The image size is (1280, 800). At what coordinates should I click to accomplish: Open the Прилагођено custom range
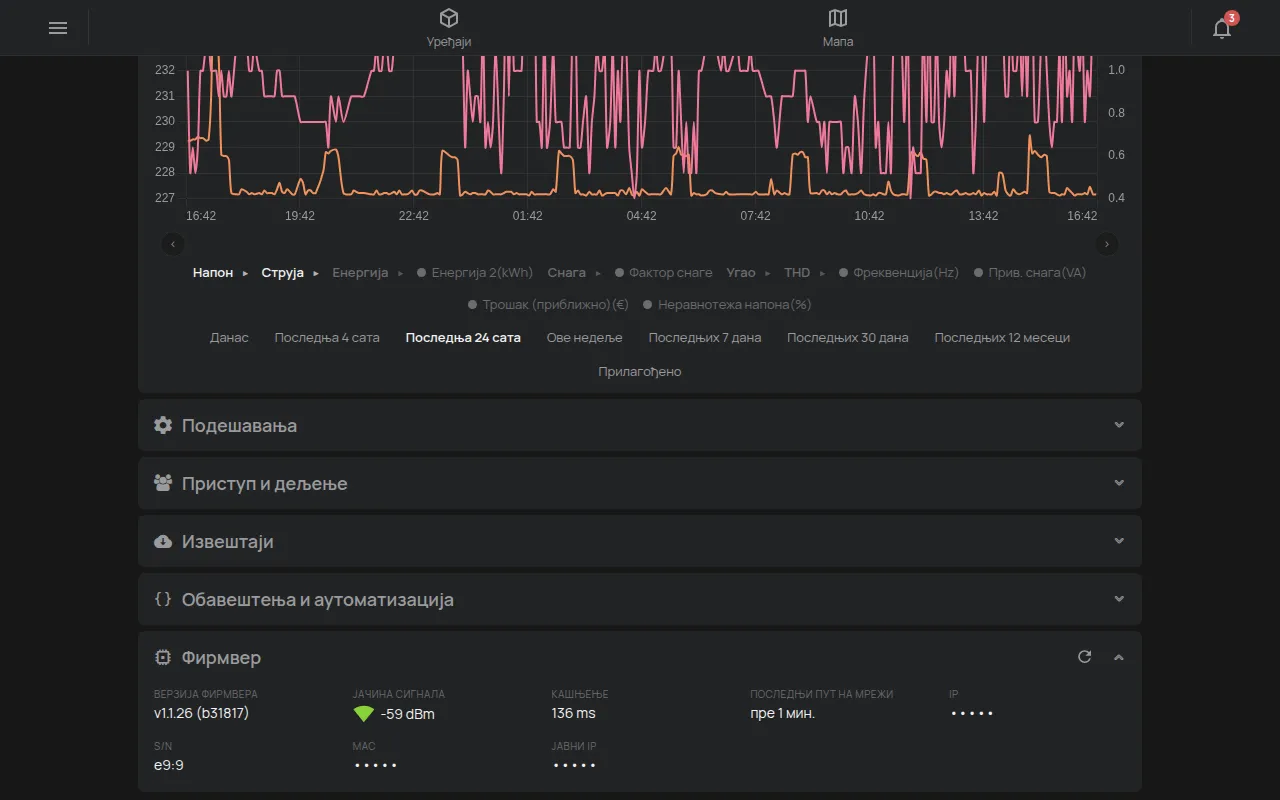[x=640, y=372]
